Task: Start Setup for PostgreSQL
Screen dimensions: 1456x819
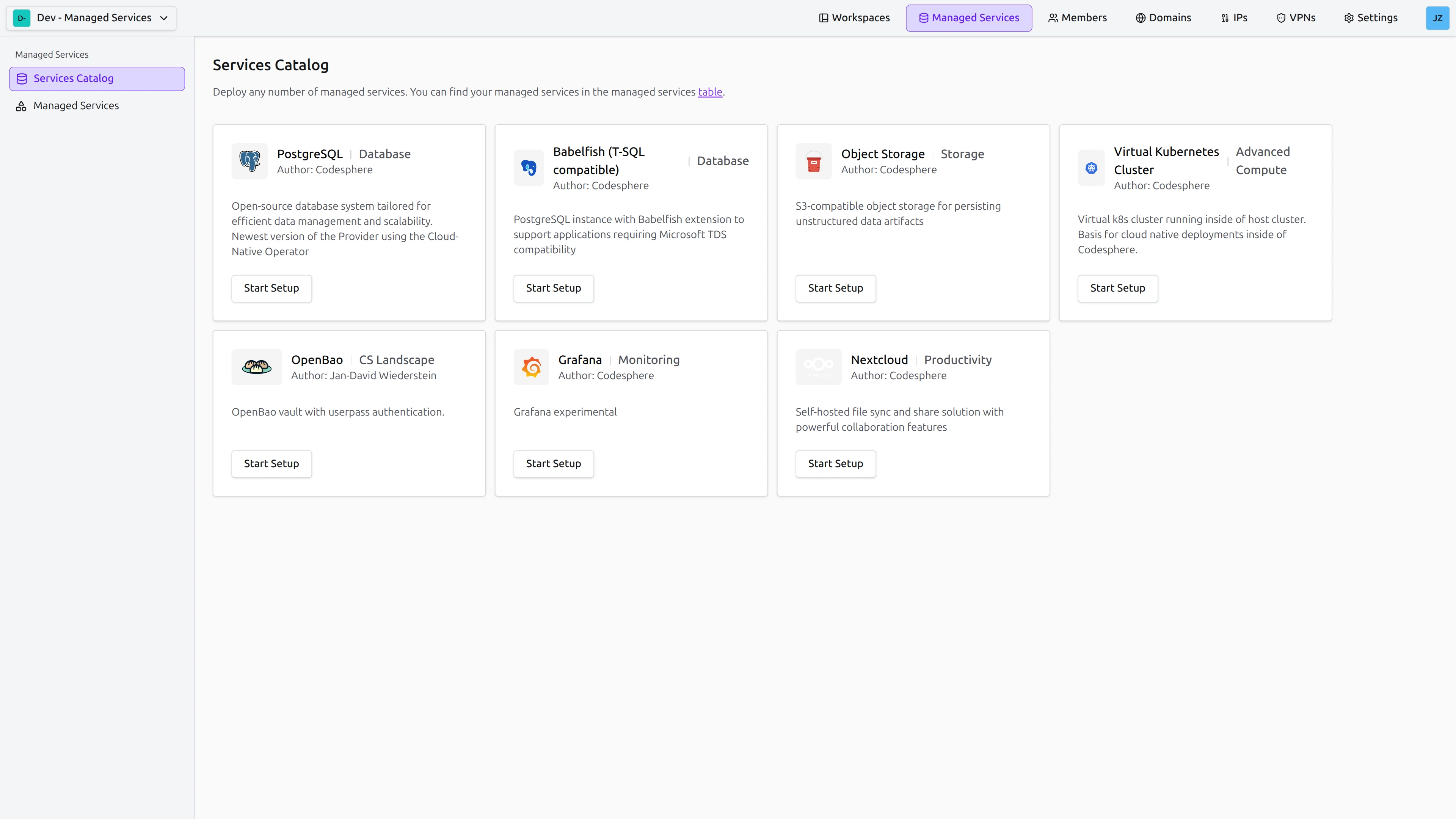Action: [271, 288]
